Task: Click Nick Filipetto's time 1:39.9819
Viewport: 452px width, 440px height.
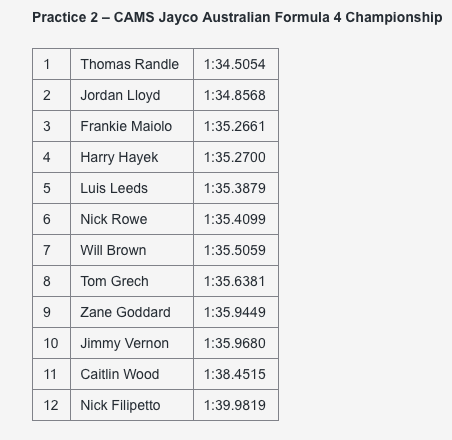Action: pos(236,405)
